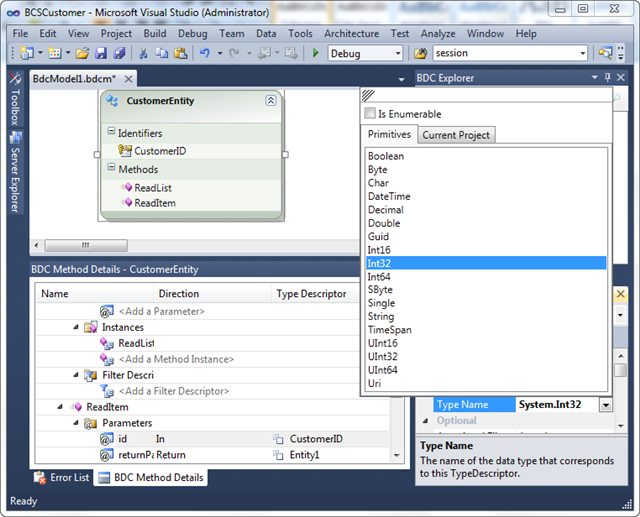This screenshot has width=640, height=517.
Task: Start debugging with the green play icon
Action: [x=315, y=53]
